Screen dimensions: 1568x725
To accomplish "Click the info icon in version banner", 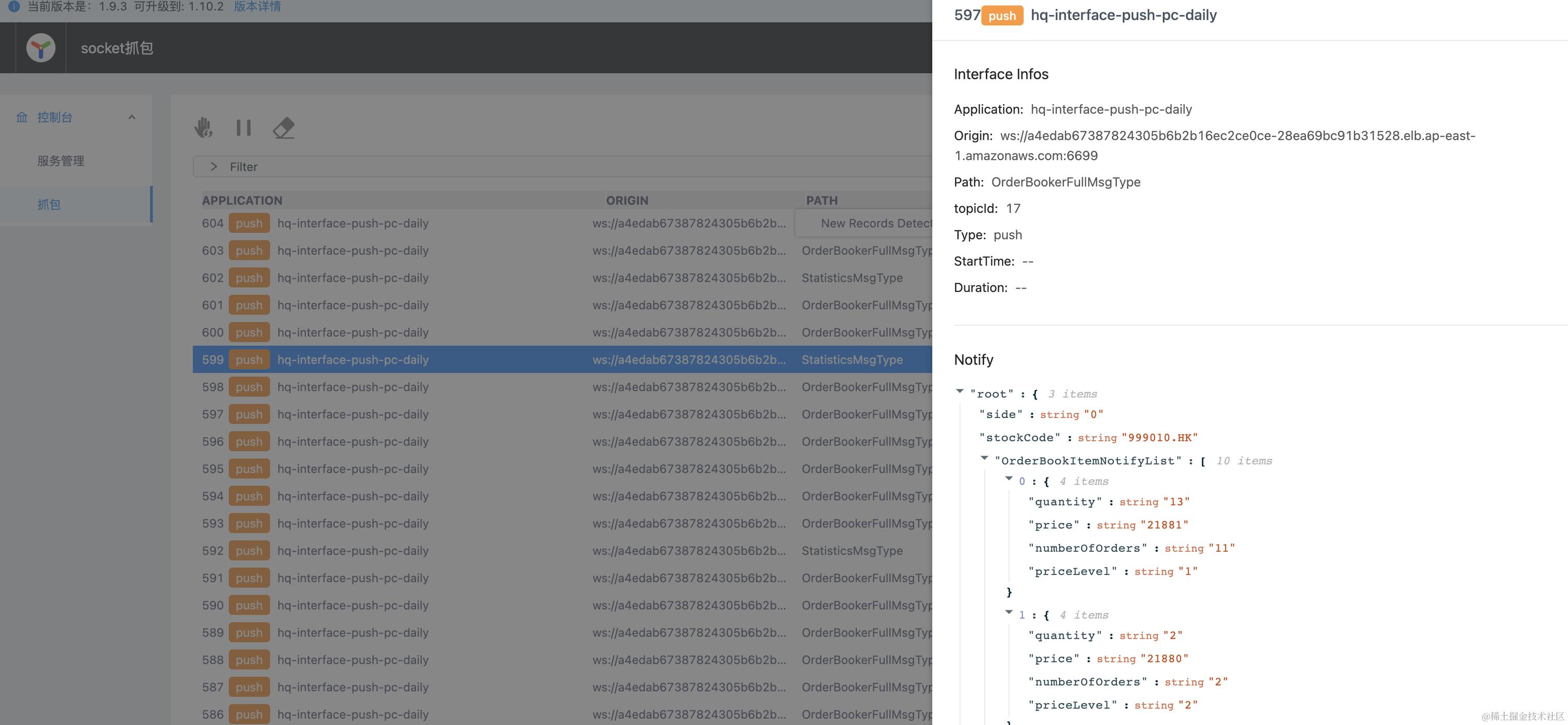I will (x=13, y=7).
